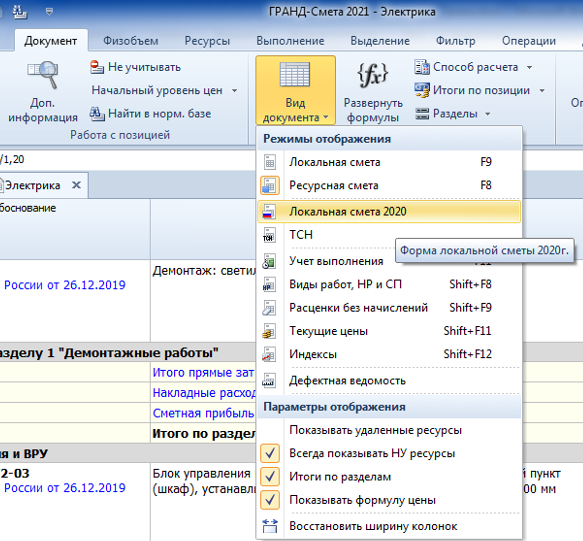Open the Доп. информация magnifier icon

coord(43,75)
